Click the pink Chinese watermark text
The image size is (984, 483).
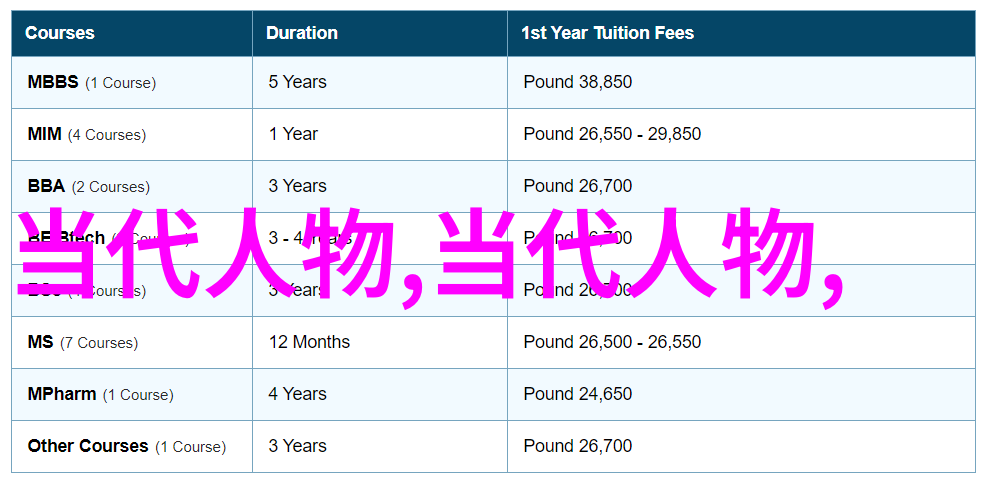click(x=430, y=257)
